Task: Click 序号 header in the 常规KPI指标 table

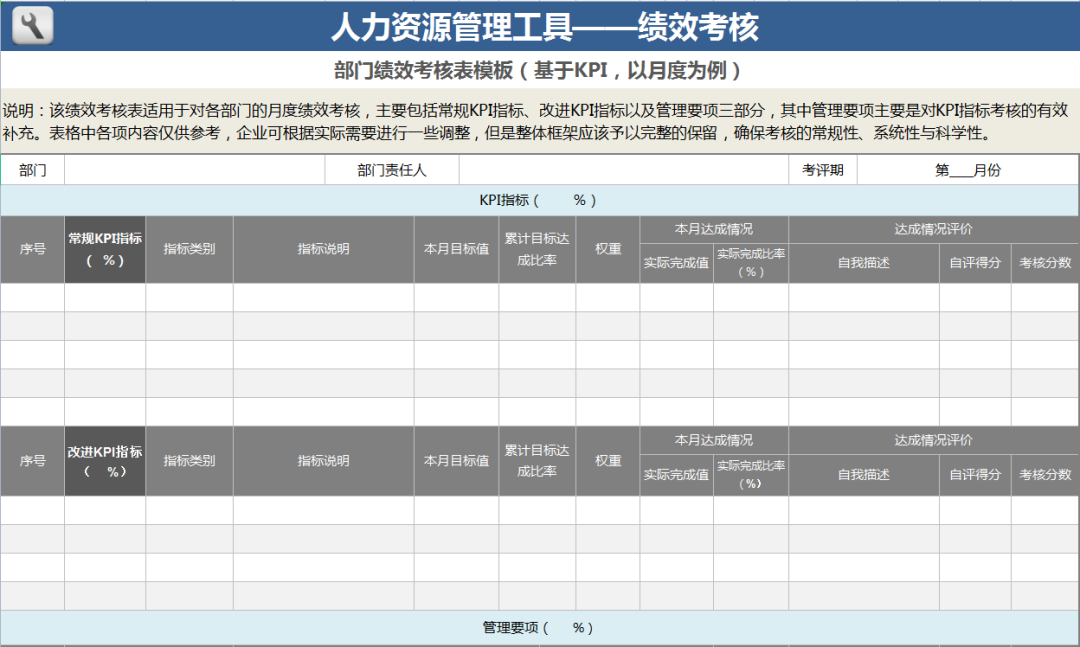Action: tap(32, 249)
